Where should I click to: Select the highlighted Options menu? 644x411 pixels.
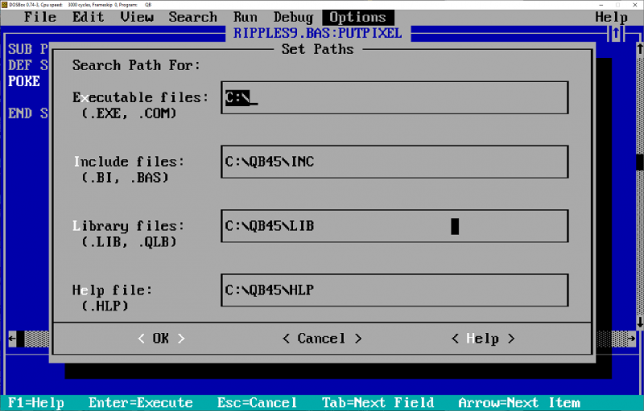(x=357, y=17)
